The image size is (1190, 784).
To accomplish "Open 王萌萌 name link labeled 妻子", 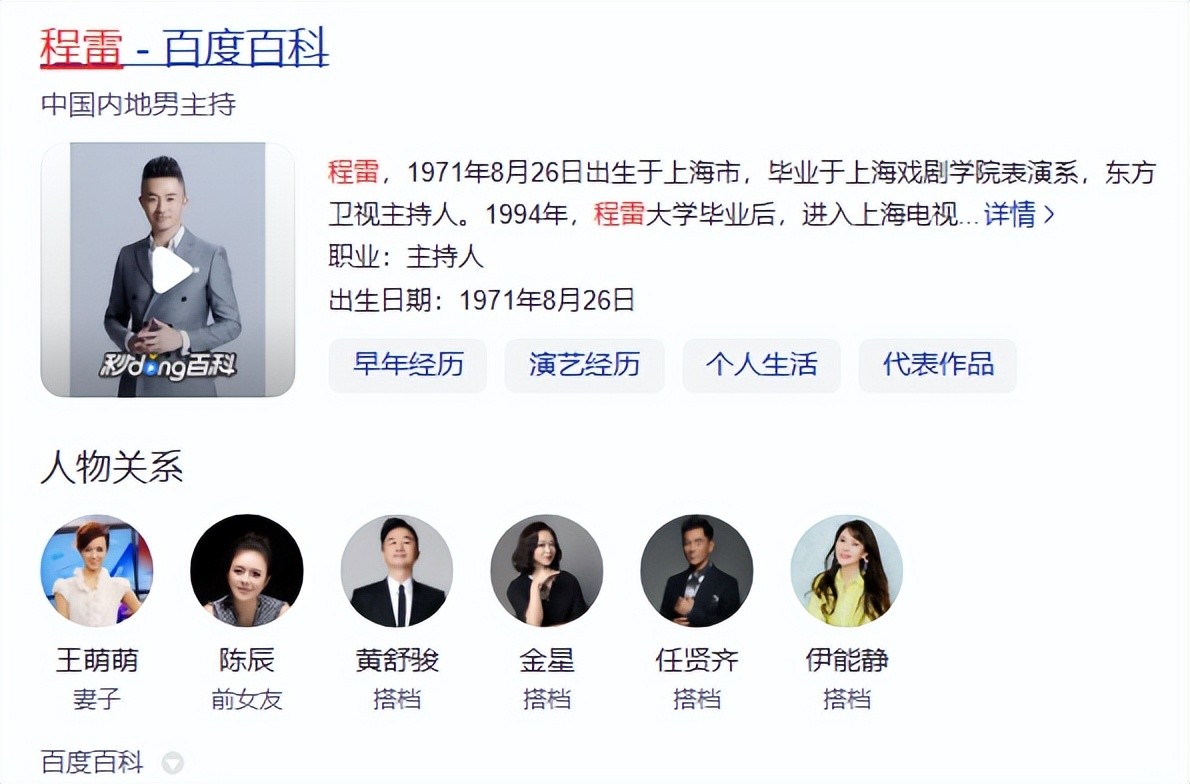I will coord(97,660).
